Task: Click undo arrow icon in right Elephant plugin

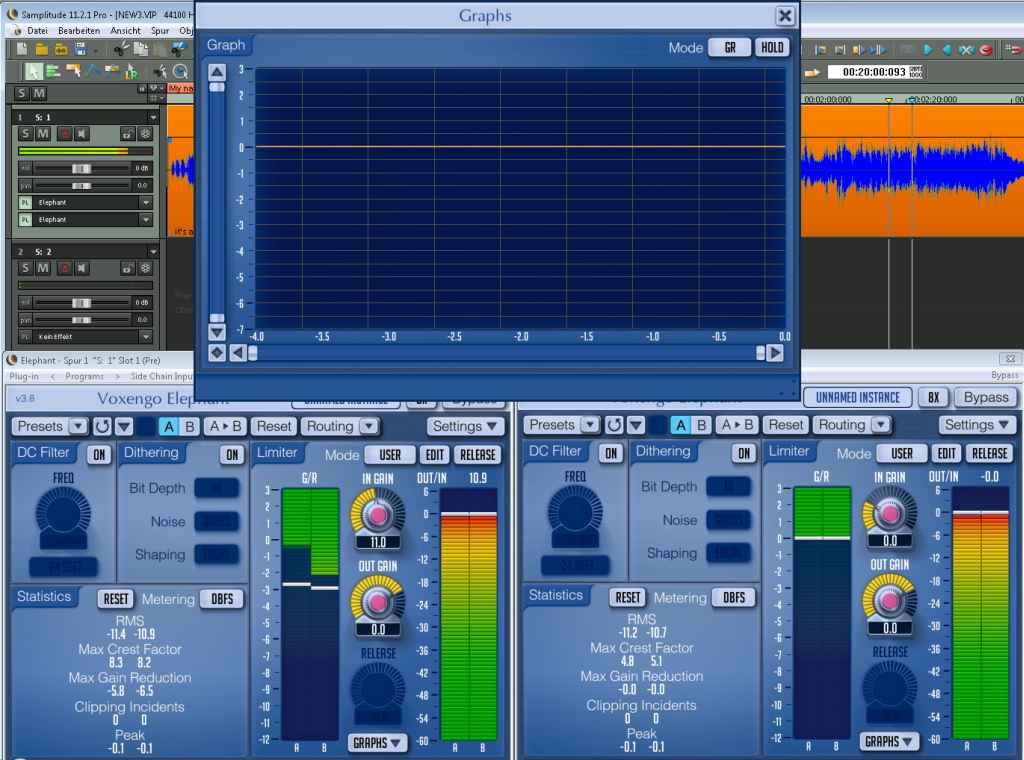Action: click(615, 425)
